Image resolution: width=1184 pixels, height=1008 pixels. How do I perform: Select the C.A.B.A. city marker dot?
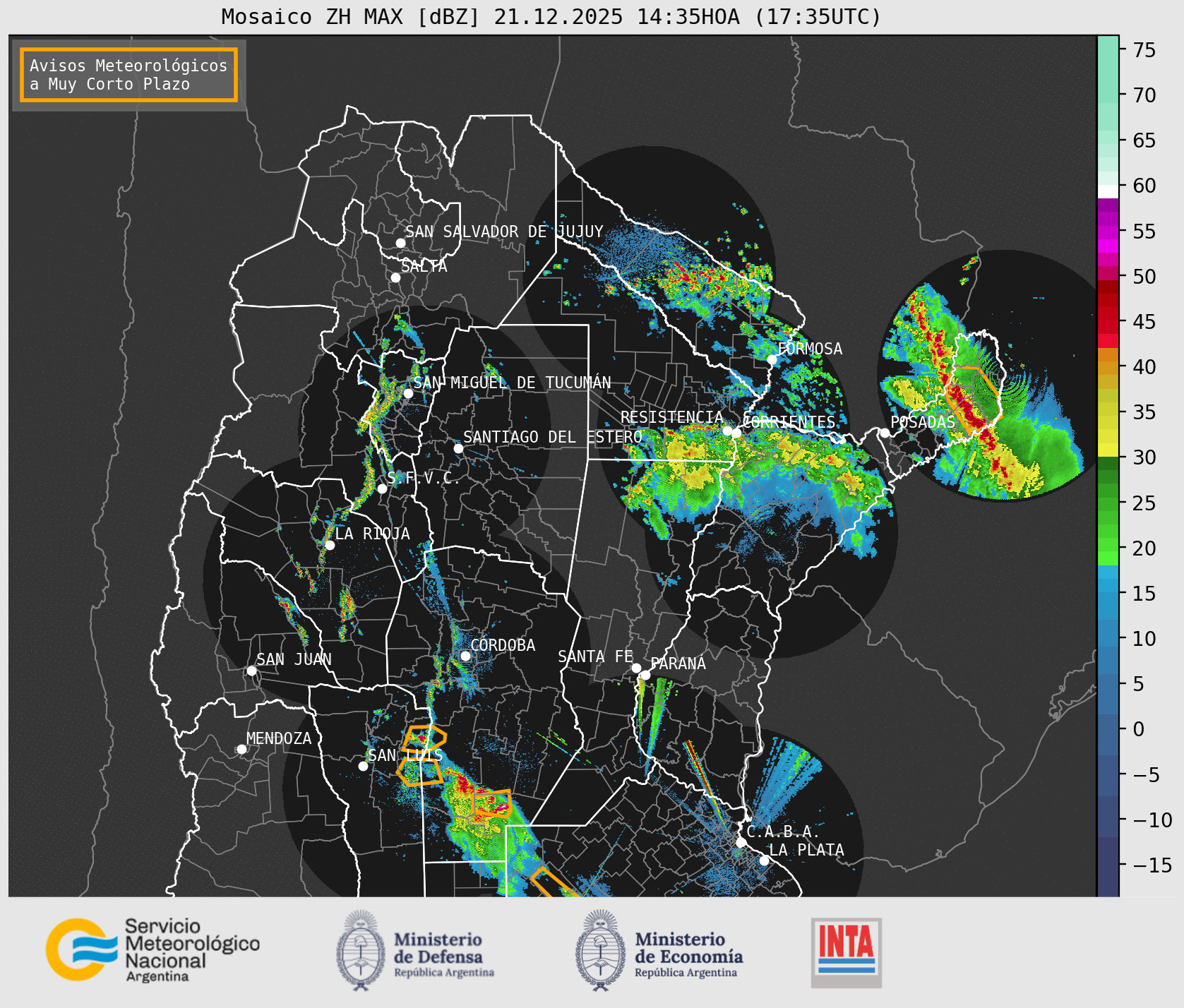coord(741,842)
